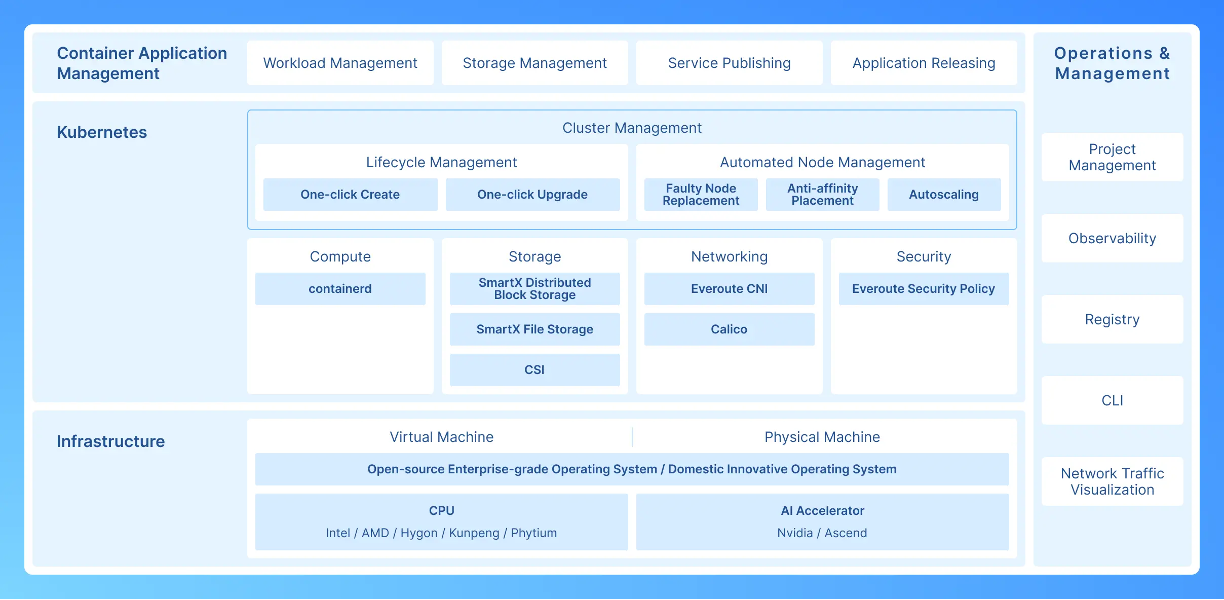This screenshot has height=600, width=1224.
Task: Click the One-click Upgrade block
Action: click(532, 195)
